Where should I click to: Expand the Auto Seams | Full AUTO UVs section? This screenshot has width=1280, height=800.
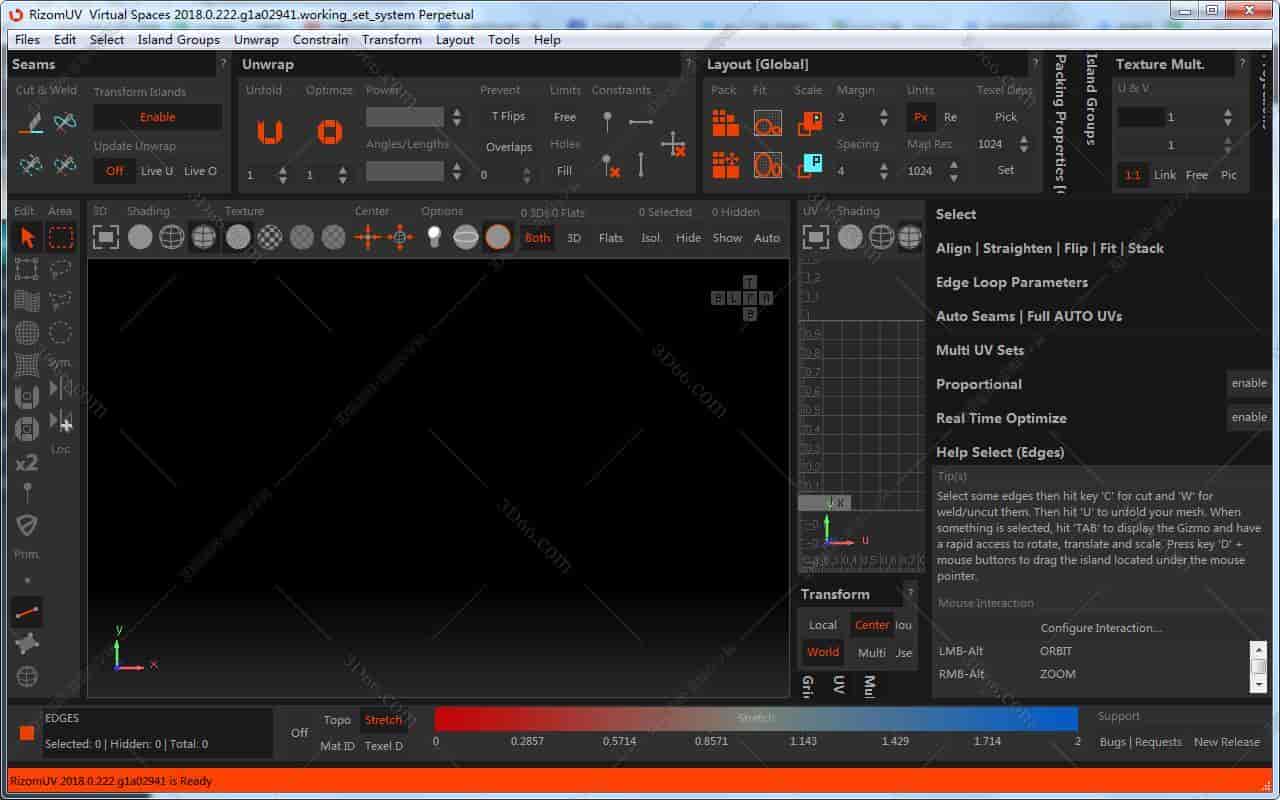(1028, 316)
